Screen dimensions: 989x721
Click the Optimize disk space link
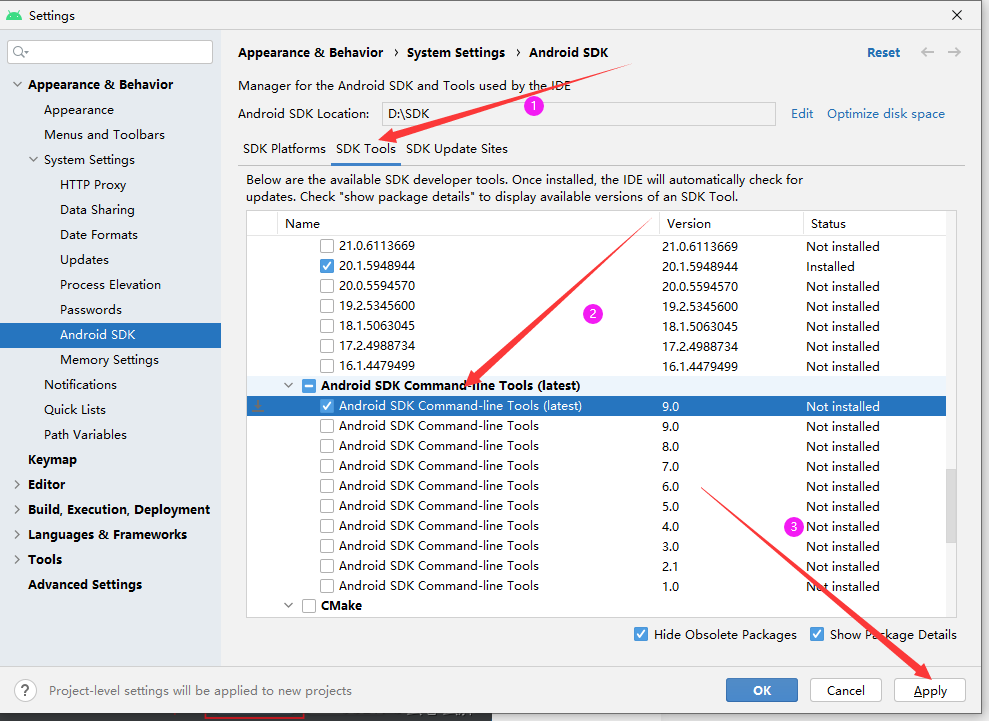(885, 114)
